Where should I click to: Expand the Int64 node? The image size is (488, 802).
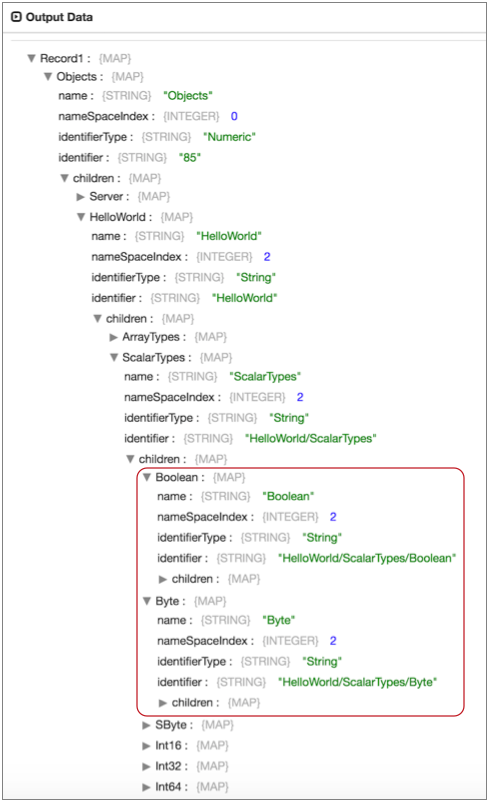tap(146, 787)
